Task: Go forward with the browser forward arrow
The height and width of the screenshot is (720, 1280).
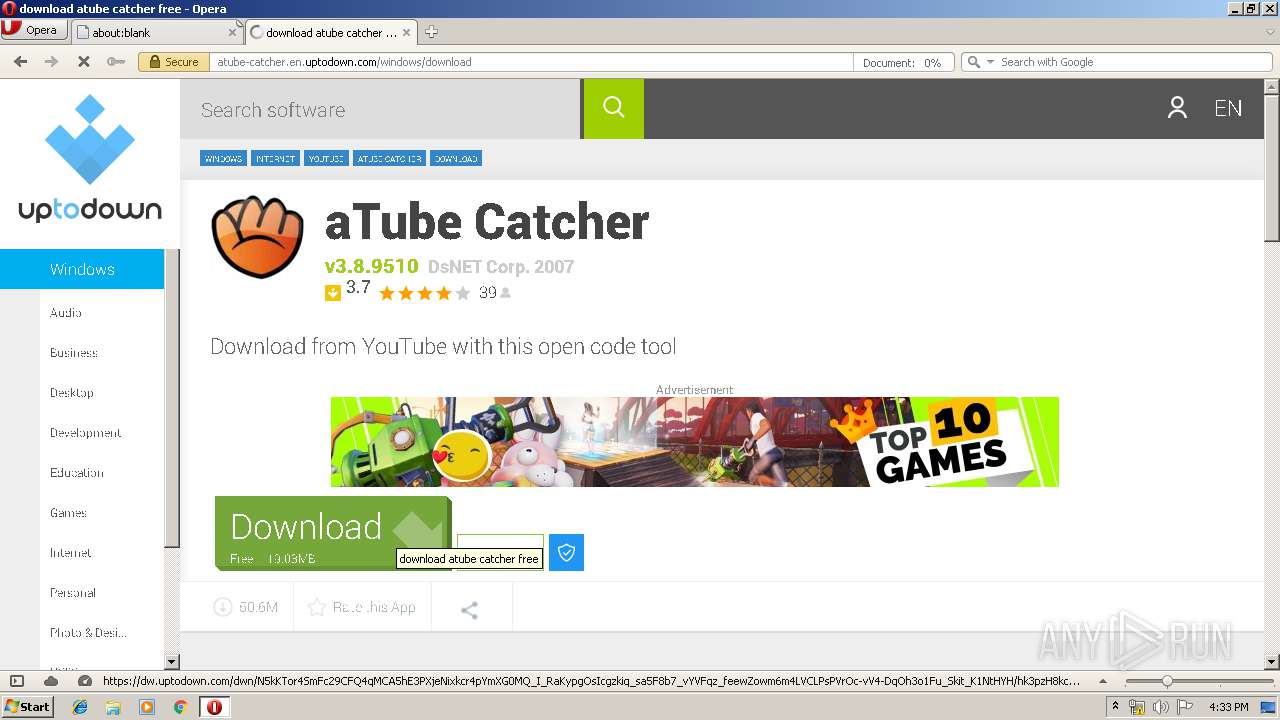Action: 52,61
